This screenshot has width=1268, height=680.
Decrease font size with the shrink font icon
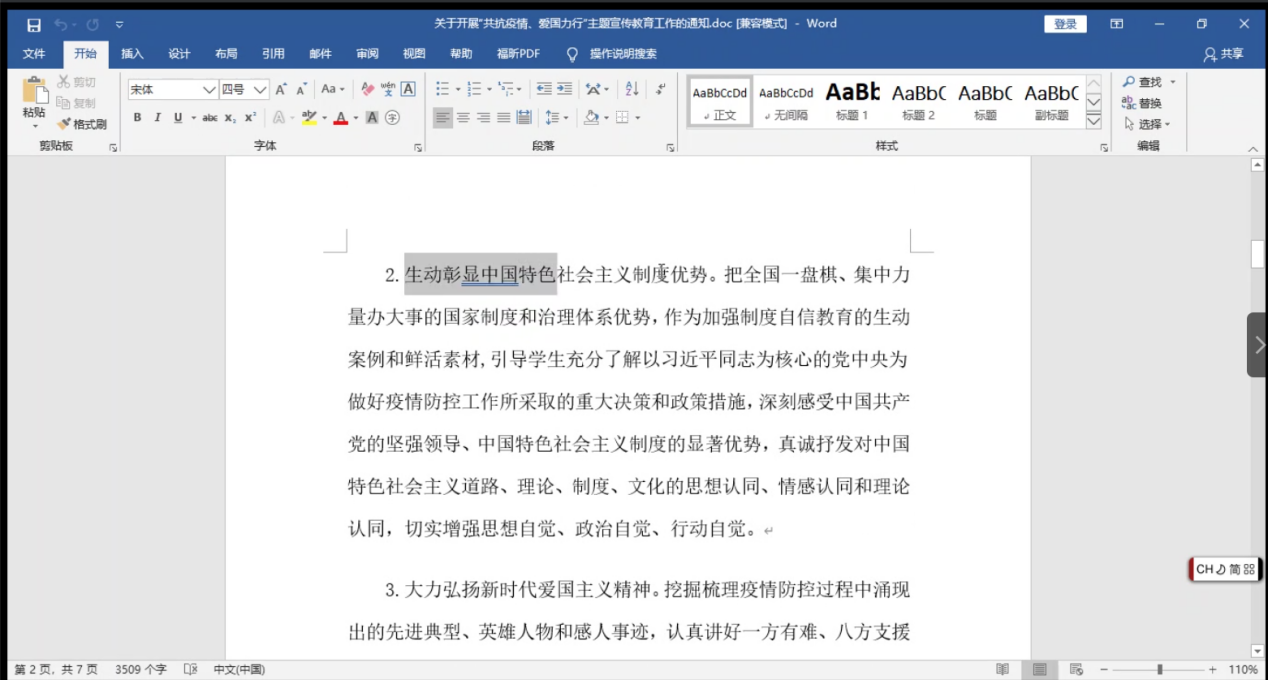coord(301,89)
